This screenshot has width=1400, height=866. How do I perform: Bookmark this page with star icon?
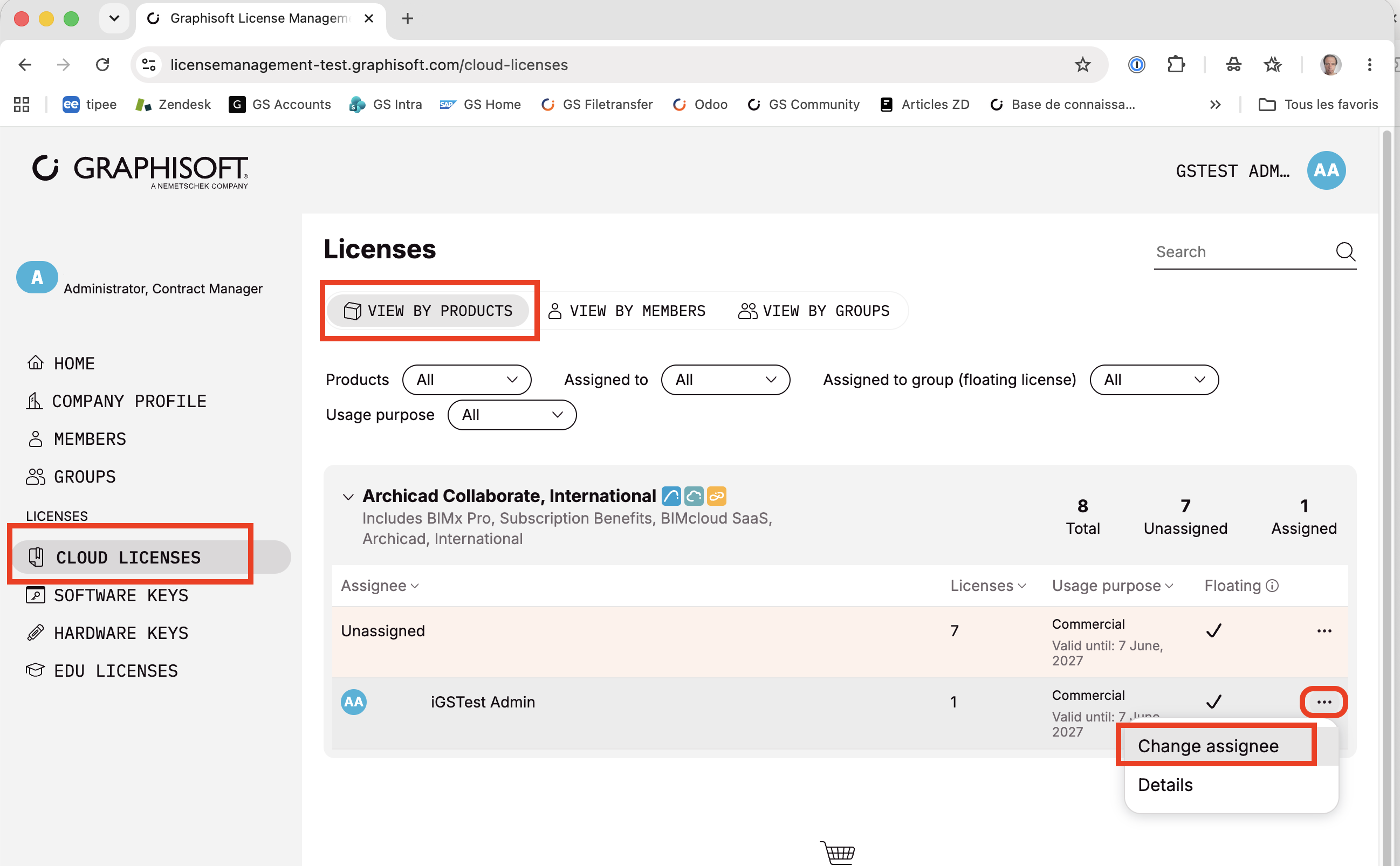[1082, 65]
